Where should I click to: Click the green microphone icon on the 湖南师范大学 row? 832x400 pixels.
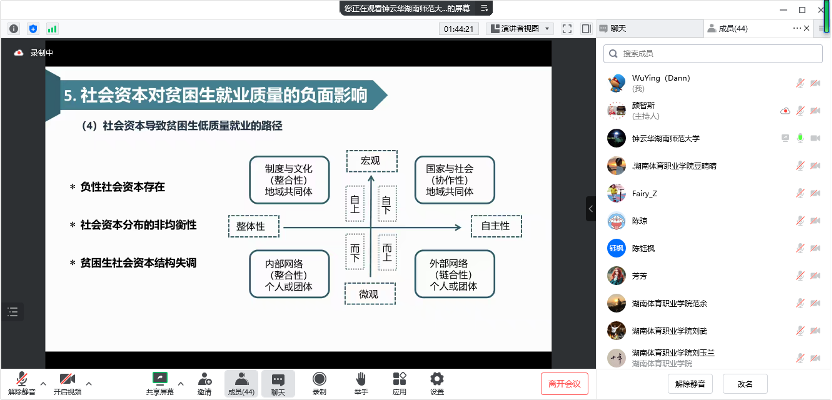[800, 138]
